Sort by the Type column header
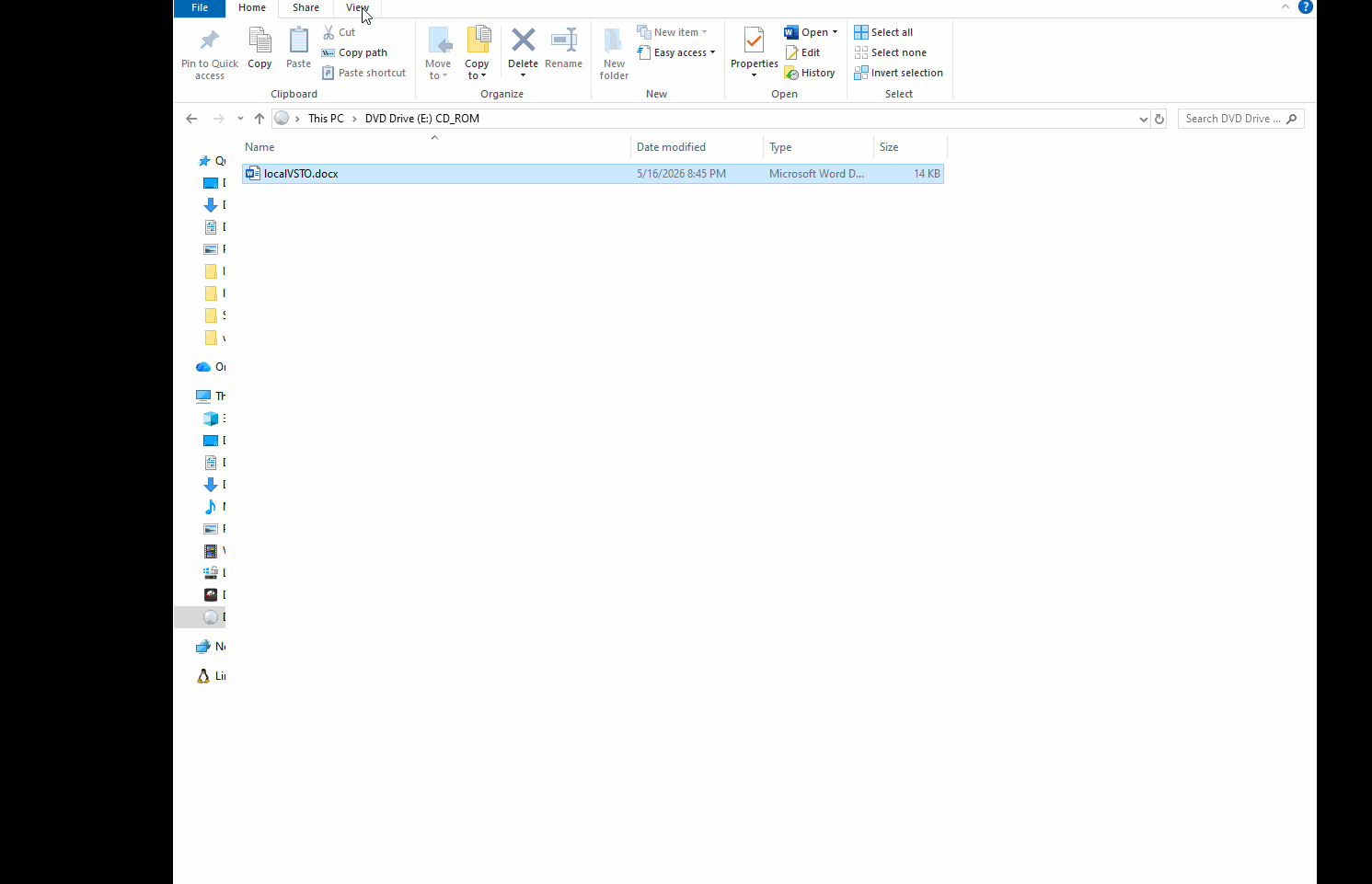Screen dimensions: 1372x884 point(819,147)
